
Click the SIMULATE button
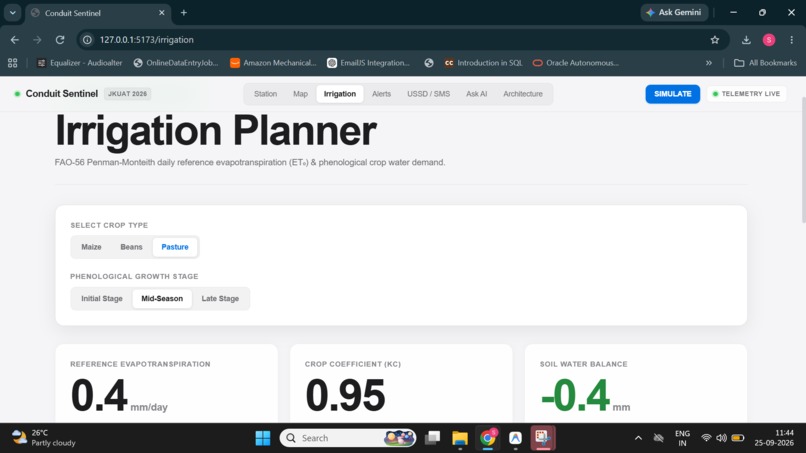(672, 94)
